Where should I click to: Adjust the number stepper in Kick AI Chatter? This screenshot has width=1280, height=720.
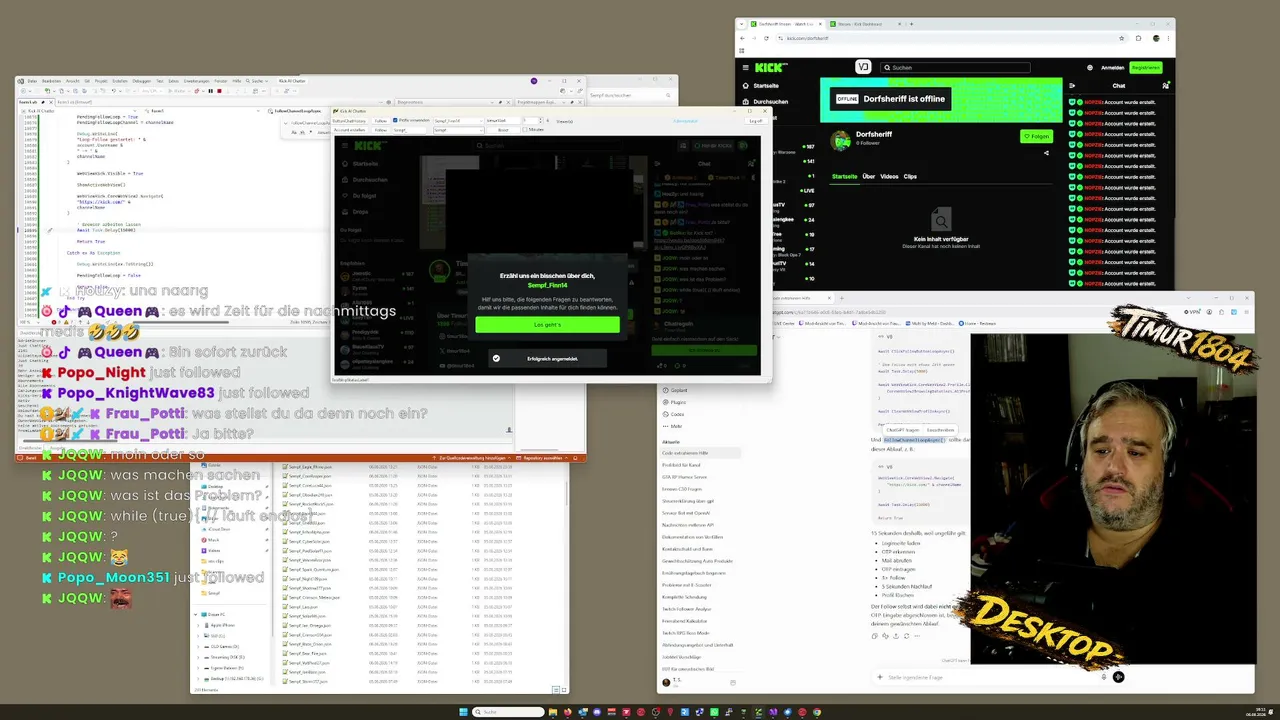tap(531, 121)
